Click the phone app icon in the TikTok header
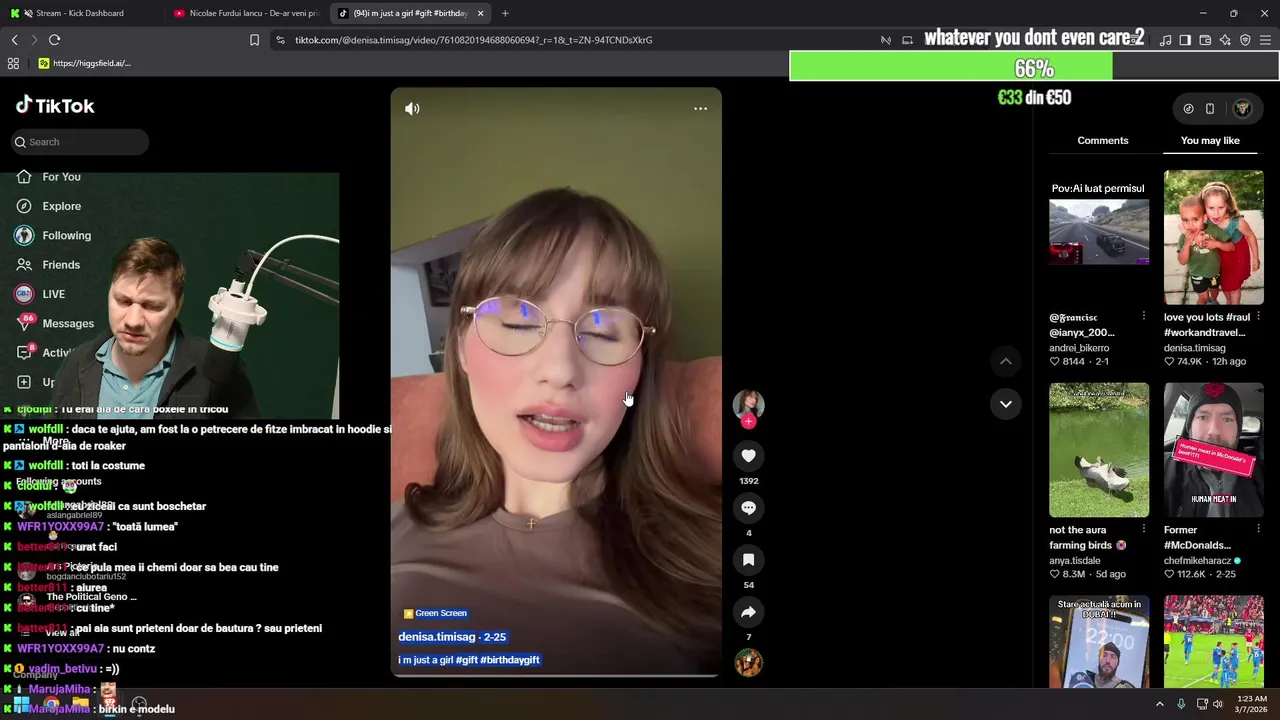The width and height of the screenshot is (1280, 720). (x=1210, y=108)
